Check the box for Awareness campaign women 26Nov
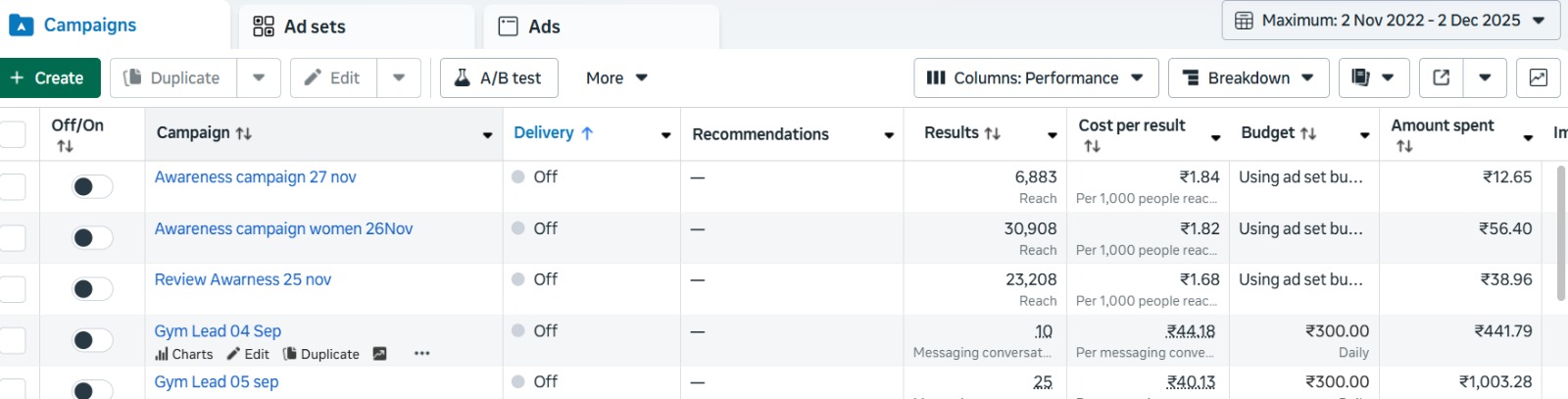The image size is (1568, 399). [13, 237]
